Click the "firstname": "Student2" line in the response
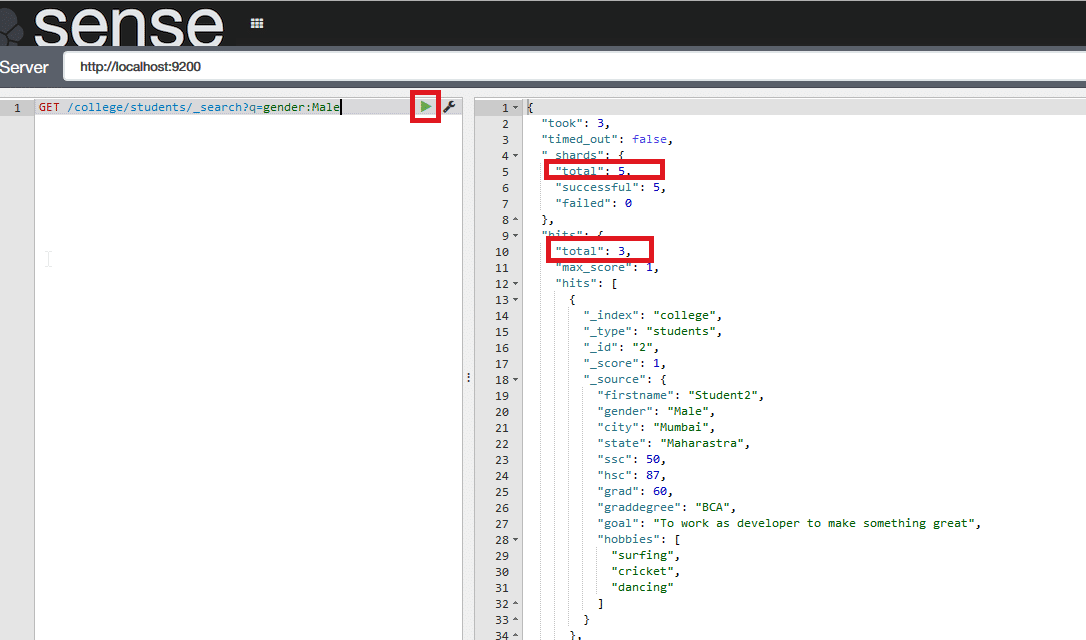1086x640 pixels. 680,395
